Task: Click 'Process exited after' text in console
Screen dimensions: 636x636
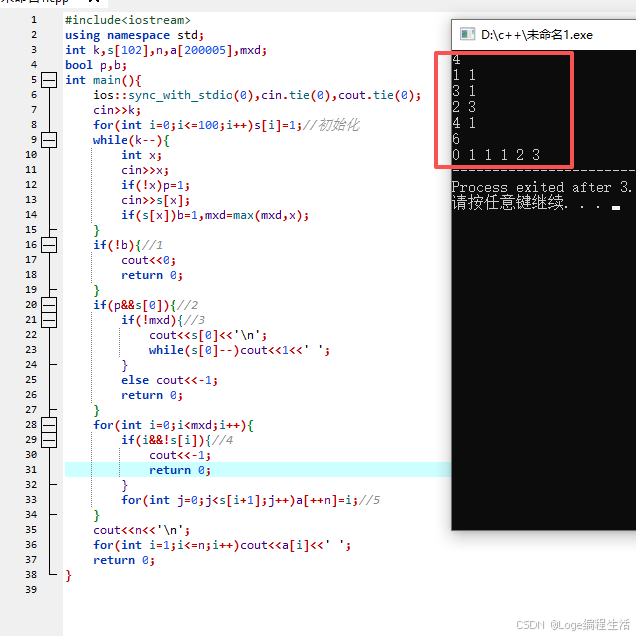Action: pyautogui.click(x=531, y=187)
